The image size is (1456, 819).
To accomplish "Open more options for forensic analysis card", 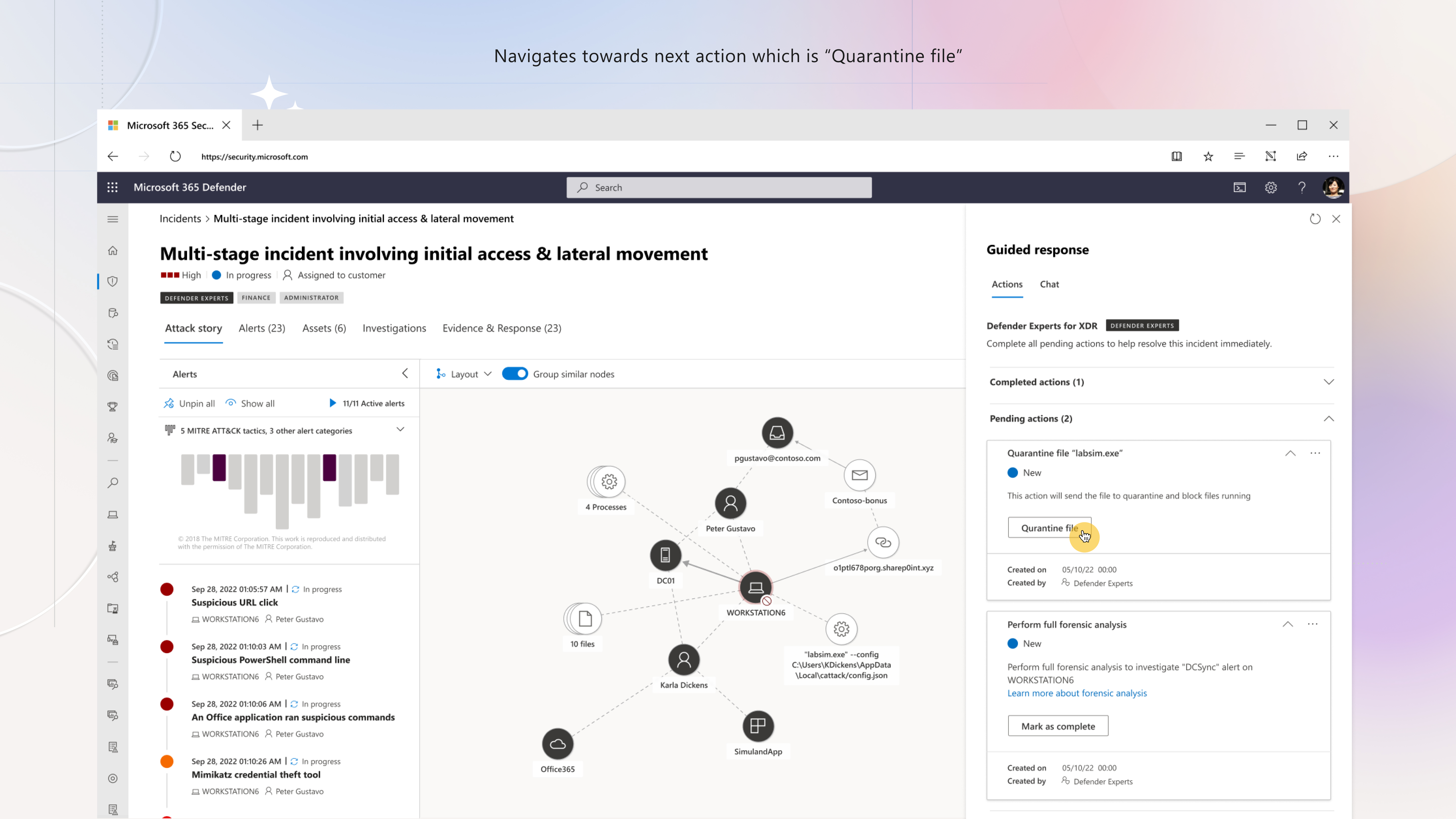I will coord(1312,624).
